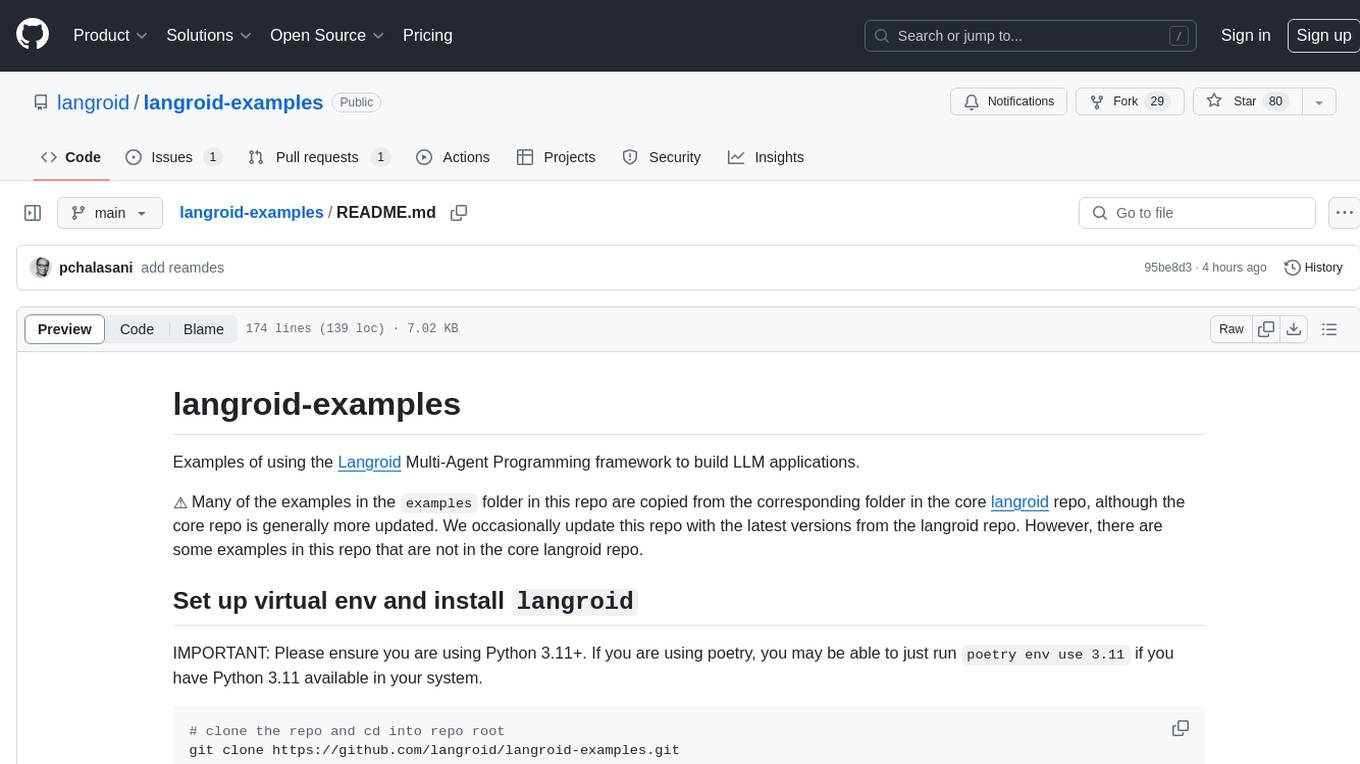The height and width of the screenshot is (764, 1360).
Task: Expand the Product menu
Action: [x=110, y=35]
